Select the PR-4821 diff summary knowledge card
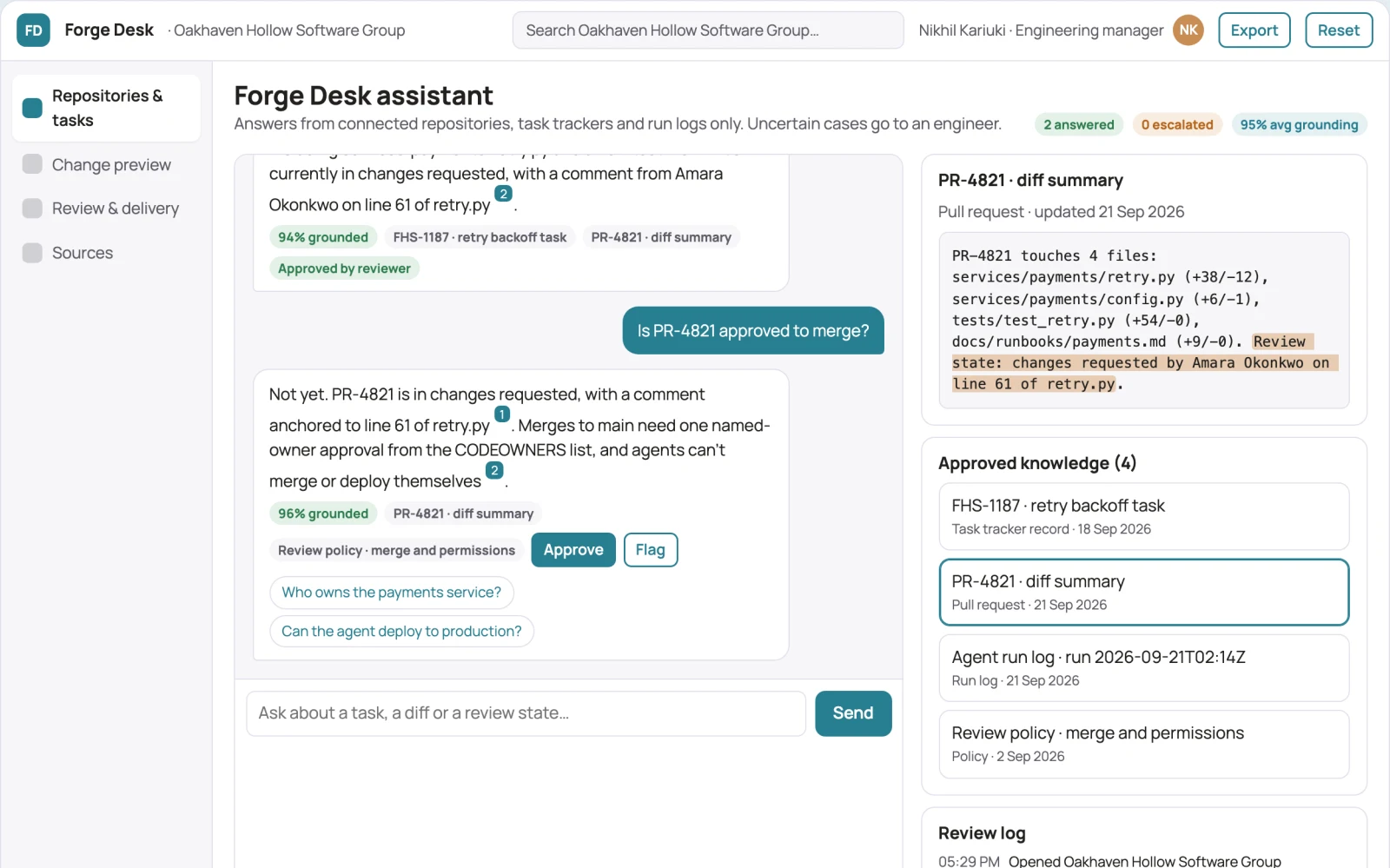The width and height of the screenshot is (1390, 868). coord(1144,593)
